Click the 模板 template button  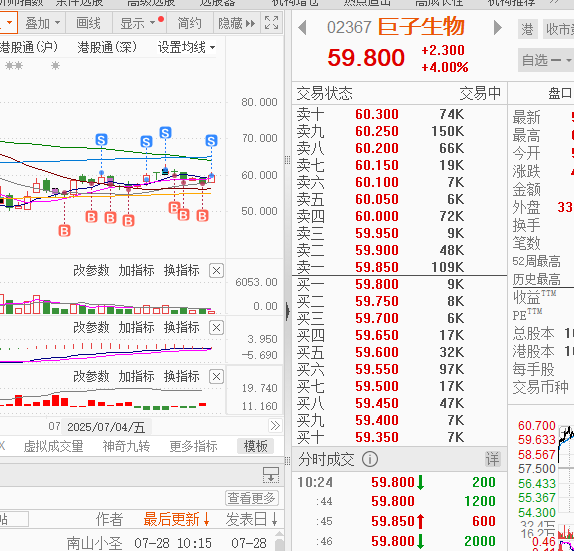click(x=256, y=446)
